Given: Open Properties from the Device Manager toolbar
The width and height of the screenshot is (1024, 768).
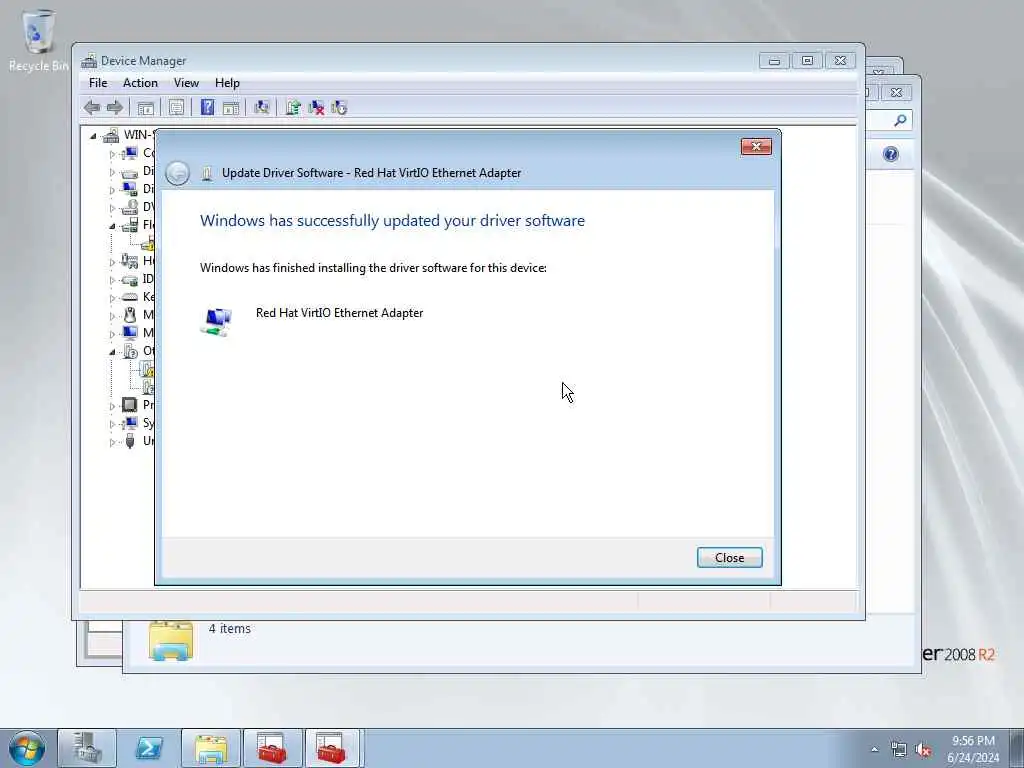Looking at the screenshot, I should pyautogui.click(x=176, y=108).
